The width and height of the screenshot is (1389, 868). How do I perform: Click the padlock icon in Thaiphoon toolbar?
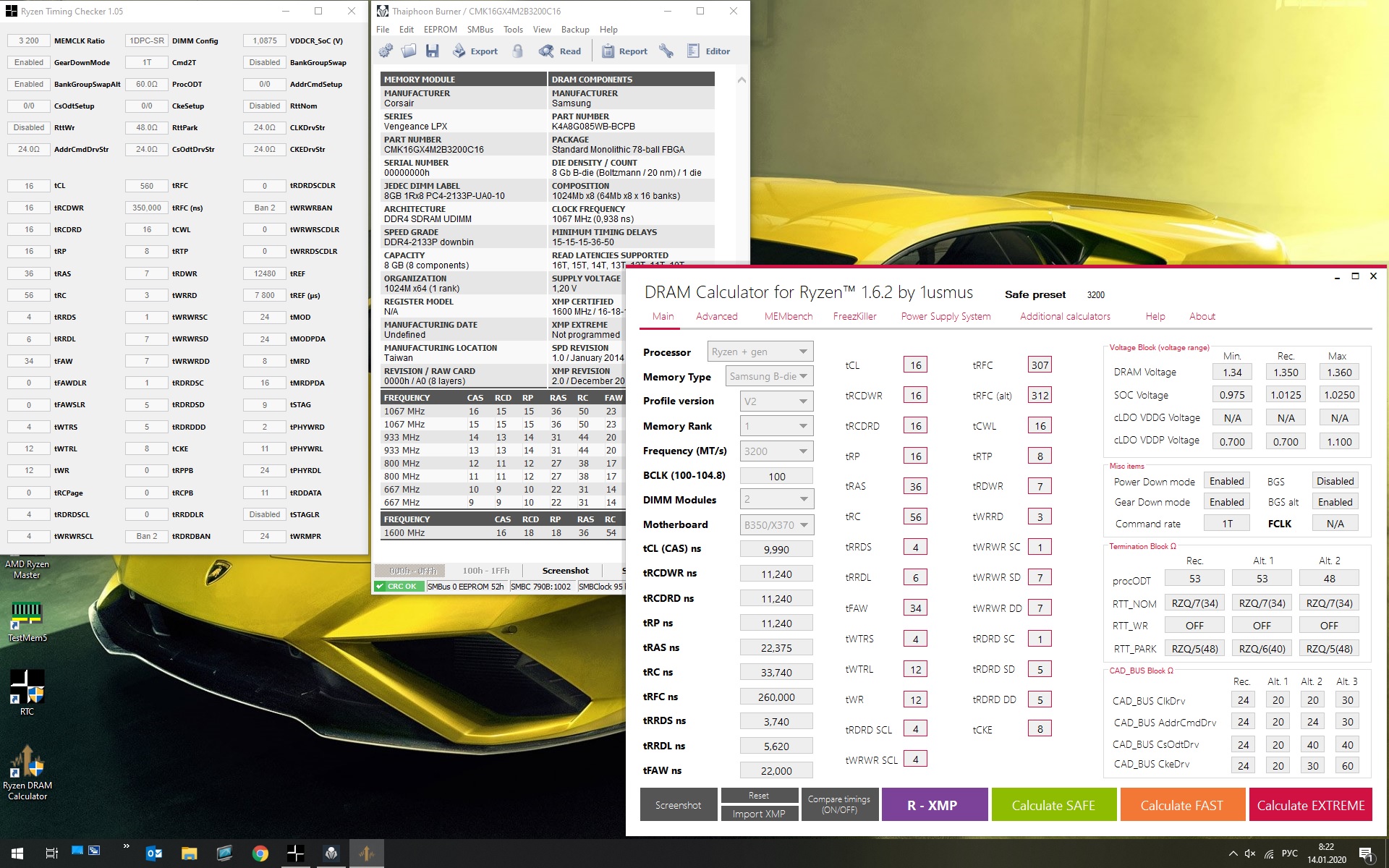[517, 51]
